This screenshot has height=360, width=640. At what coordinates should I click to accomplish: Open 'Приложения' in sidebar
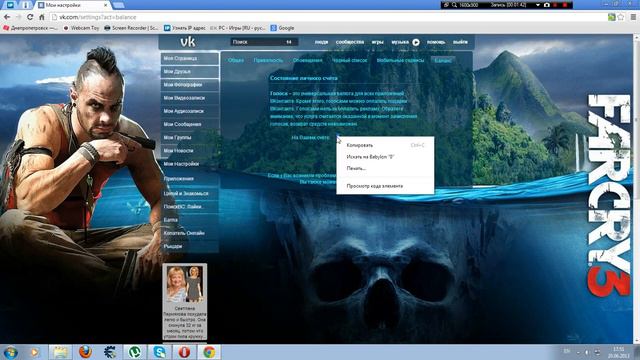pos(190,179)
